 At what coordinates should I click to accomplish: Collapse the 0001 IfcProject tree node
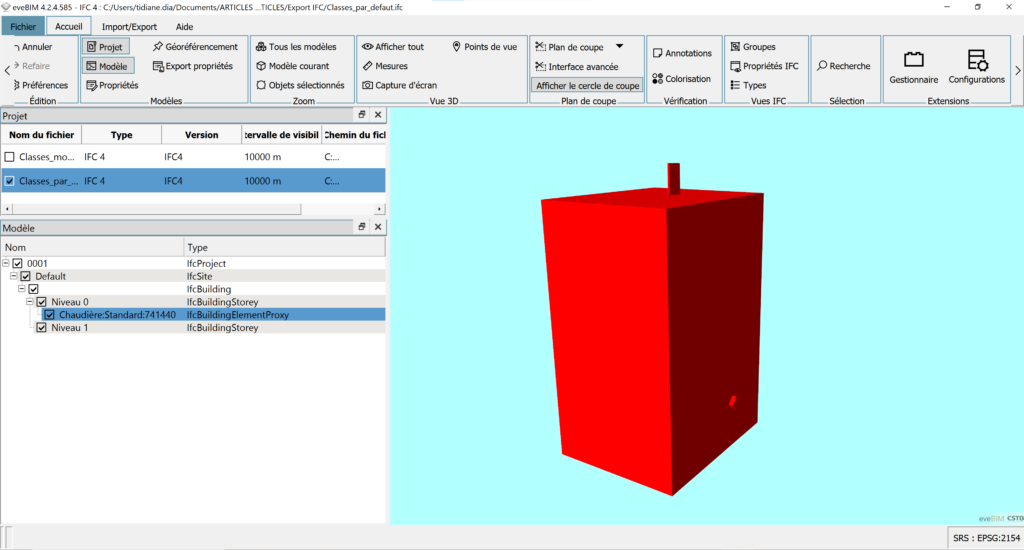pyautogui.click(x=6, y=264)
